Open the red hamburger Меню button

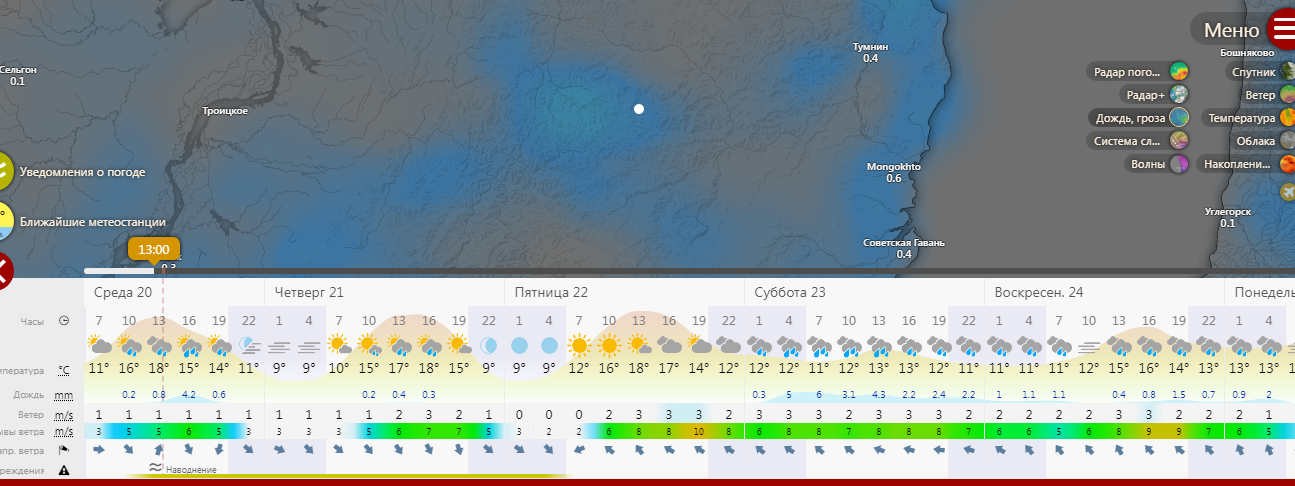click(1280, 30)
